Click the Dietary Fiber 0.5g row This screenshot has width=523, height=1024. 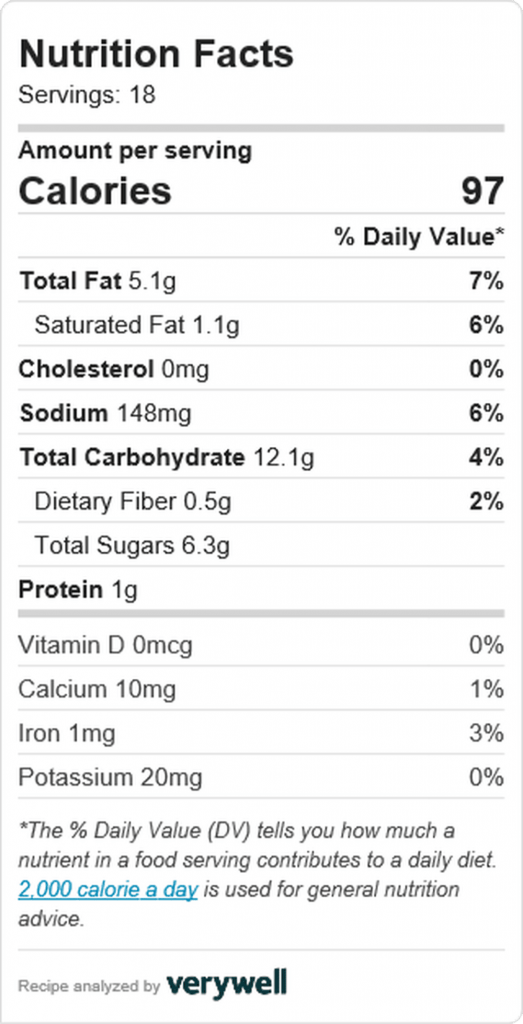pyautogui.click(x=261, y=501)
